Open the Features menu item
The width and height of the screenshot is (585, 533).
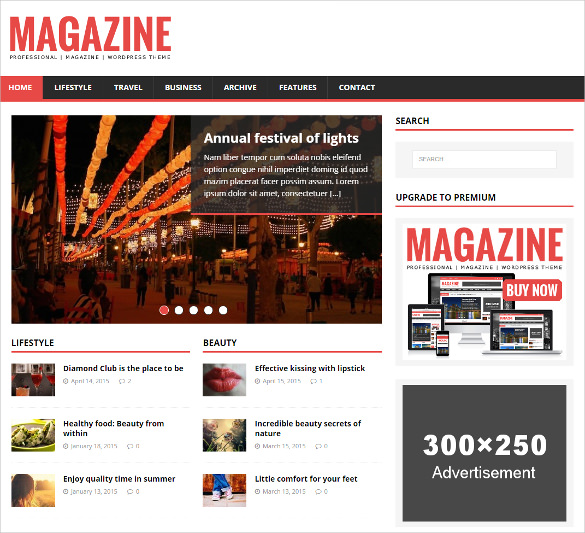point(298,88)
